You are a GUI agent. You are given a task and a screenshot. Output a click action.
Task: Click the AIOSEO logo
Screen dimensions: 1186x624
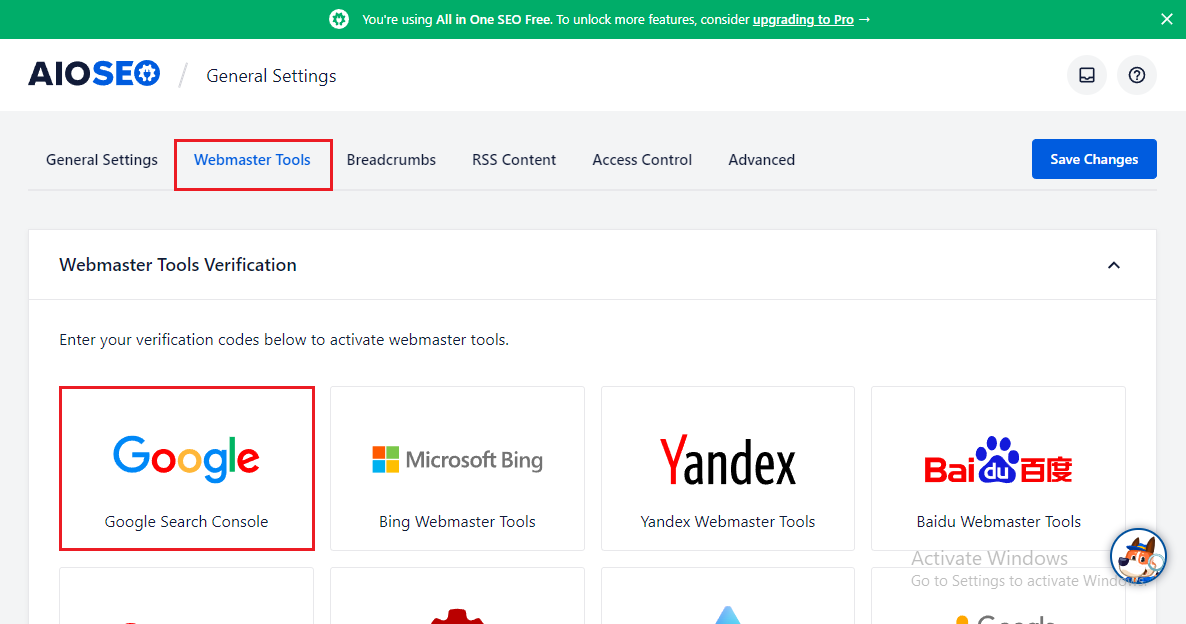pos(94,75)
